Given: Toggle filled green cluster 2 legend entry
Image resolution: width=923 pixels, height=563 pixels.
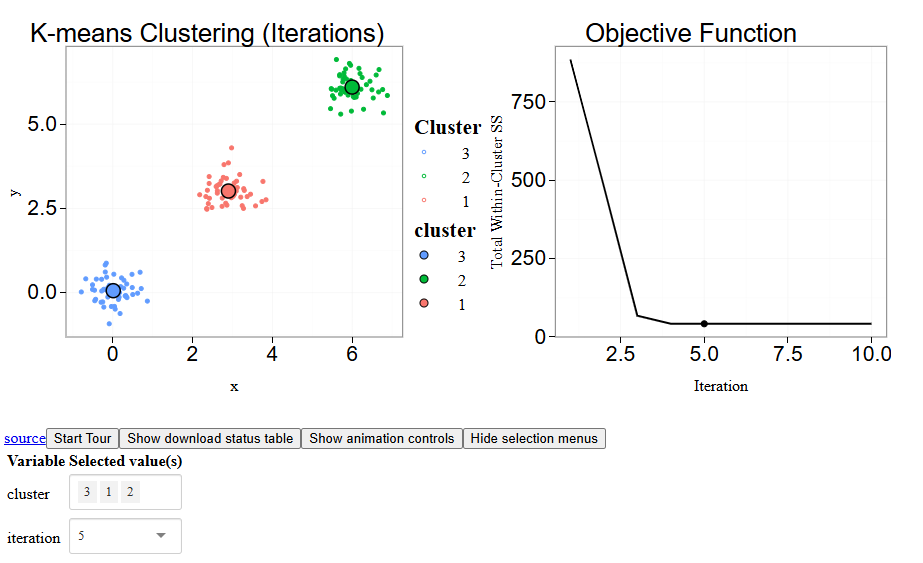Looking at the screenshot, I should (x=424, y=280).
